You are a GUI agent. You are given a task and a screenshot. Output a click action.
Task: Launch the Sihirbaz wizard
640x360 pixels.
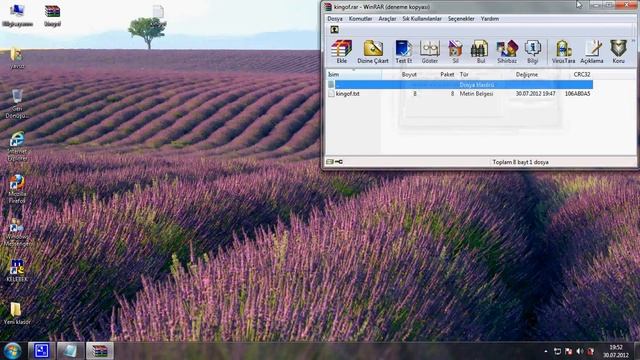pos(507,51)
